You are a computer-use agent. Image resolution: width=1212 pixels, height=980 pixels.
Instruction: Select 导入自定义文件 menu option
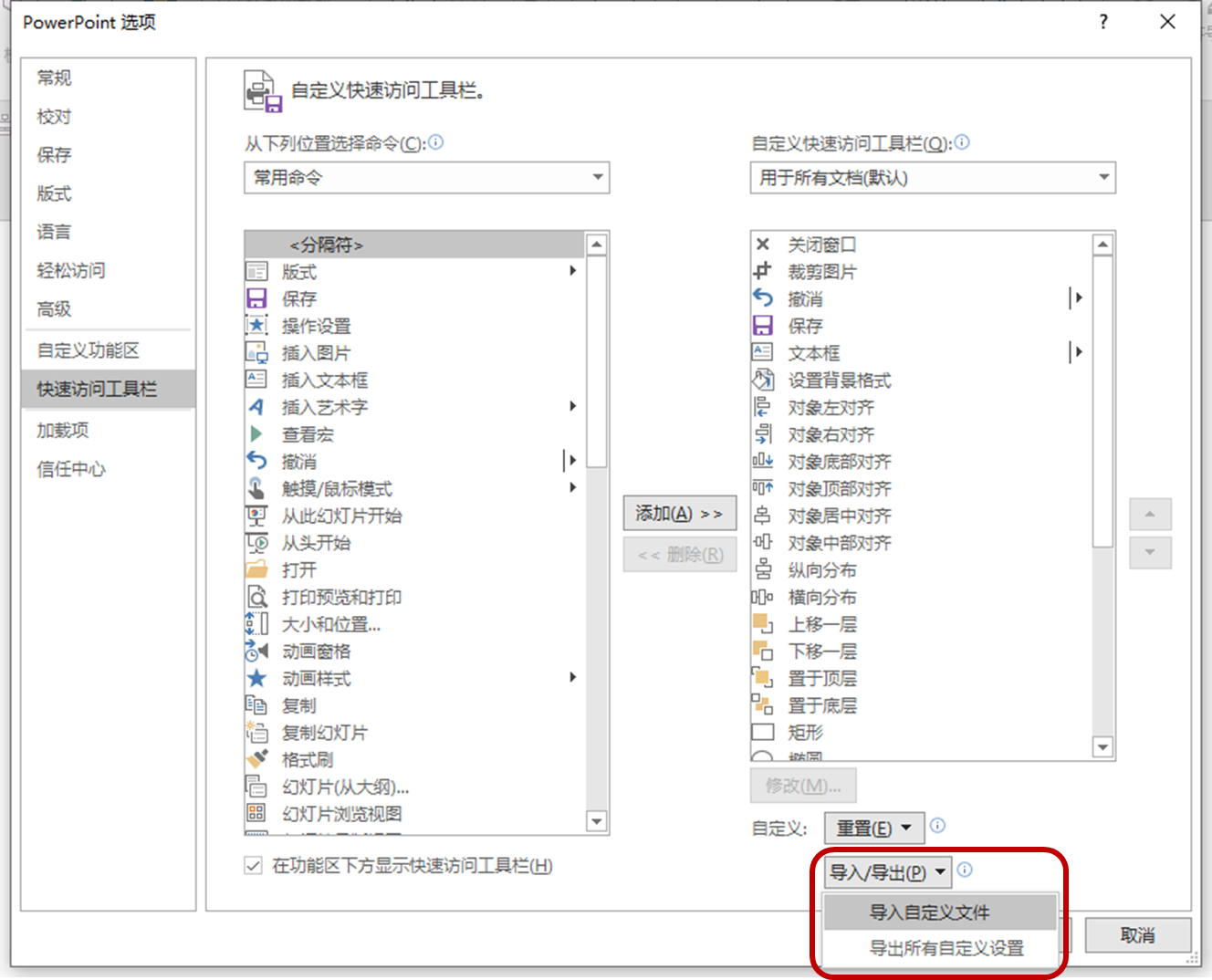(940, 912)
